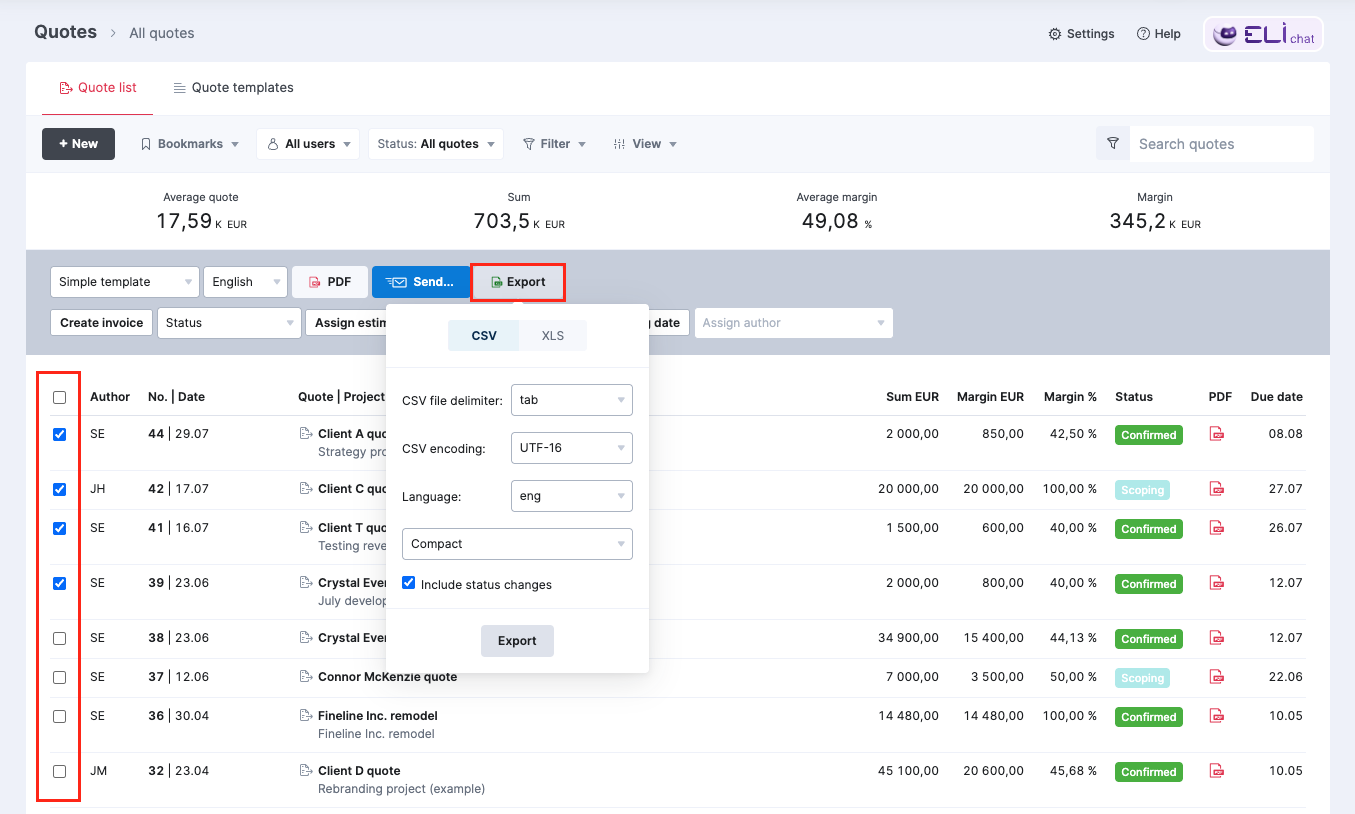The width and height of the screenshot is (1355, 814).
Task: Uncheck the checkbox for quote 42
Action: coord(59,490)
